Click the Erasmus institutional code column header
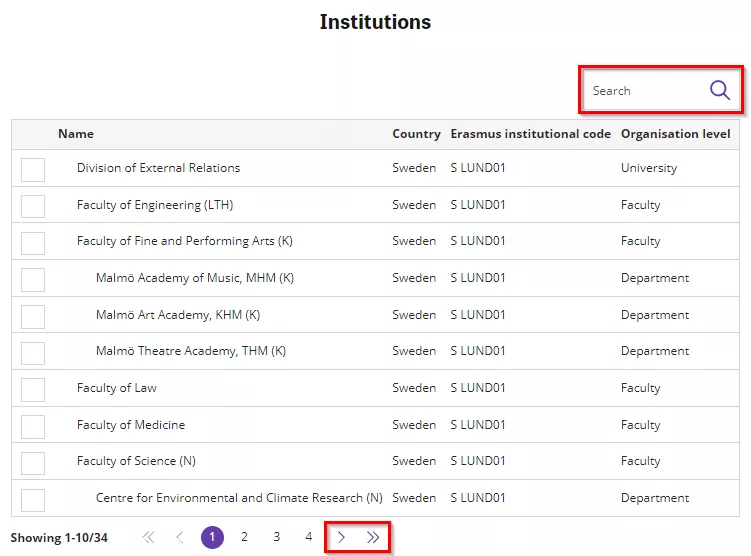This screenshot has height=556, width=751. 530,134
